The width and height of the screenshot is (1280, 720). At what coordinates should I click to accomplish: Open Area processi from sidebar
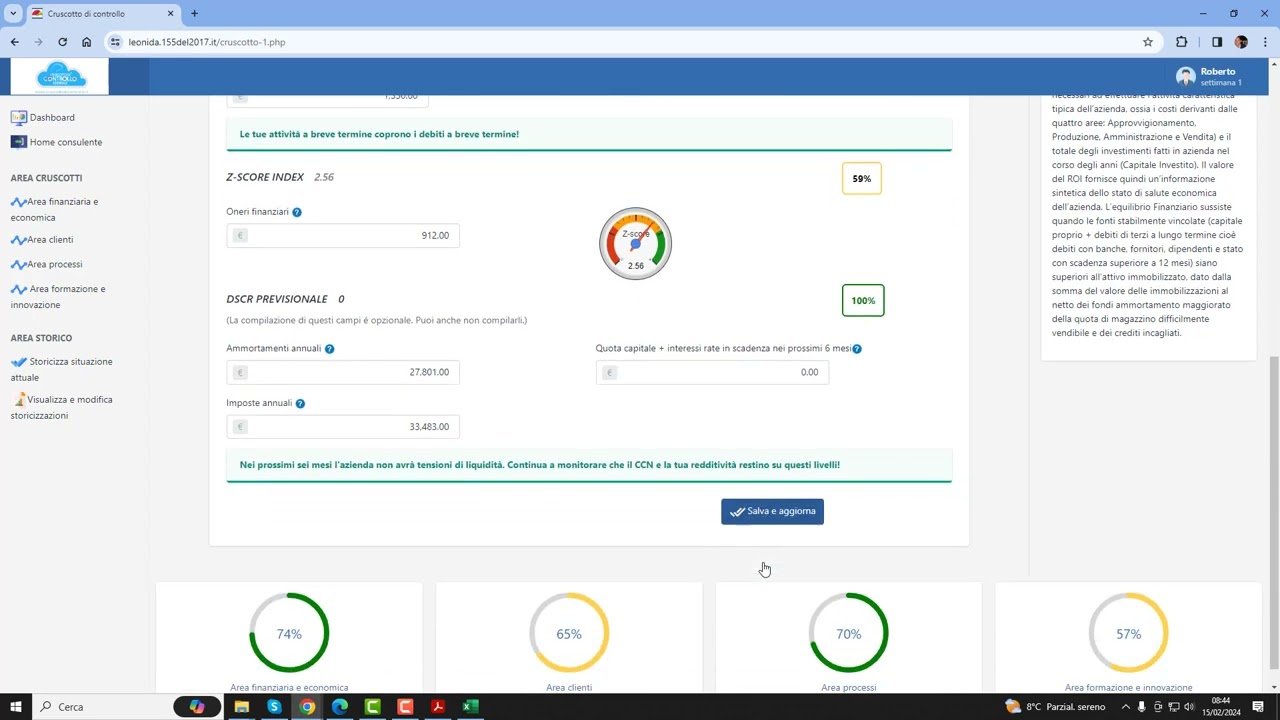pos(54,265)
